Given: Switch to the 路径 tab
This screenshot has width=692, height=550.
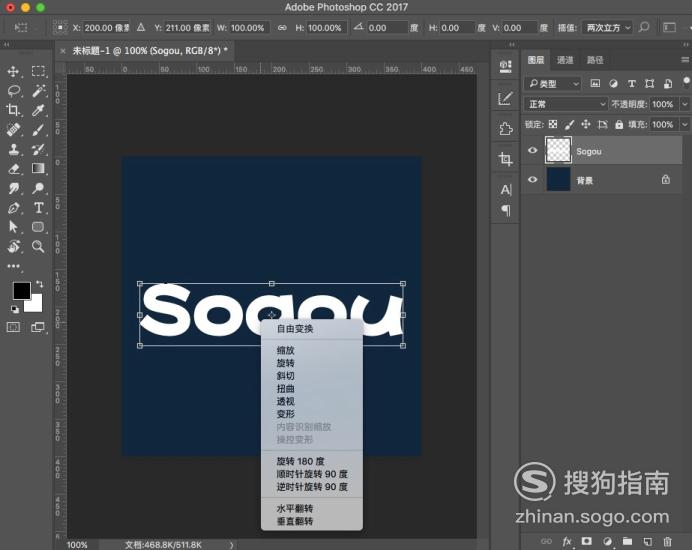Looking at the screenshot, I should (594, 60).
